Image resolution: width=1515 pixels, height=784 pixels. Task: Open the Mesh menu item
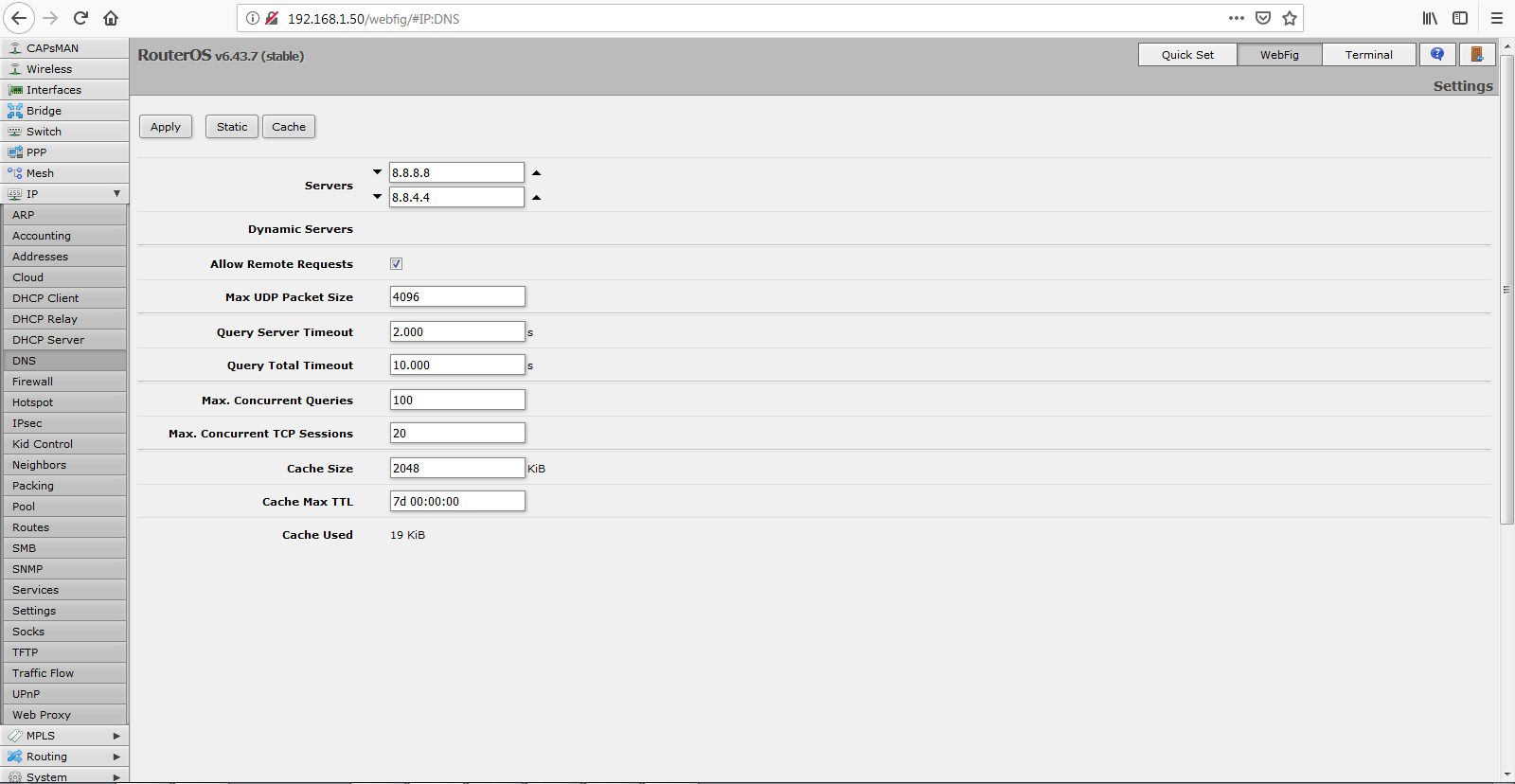coord(64,173)
